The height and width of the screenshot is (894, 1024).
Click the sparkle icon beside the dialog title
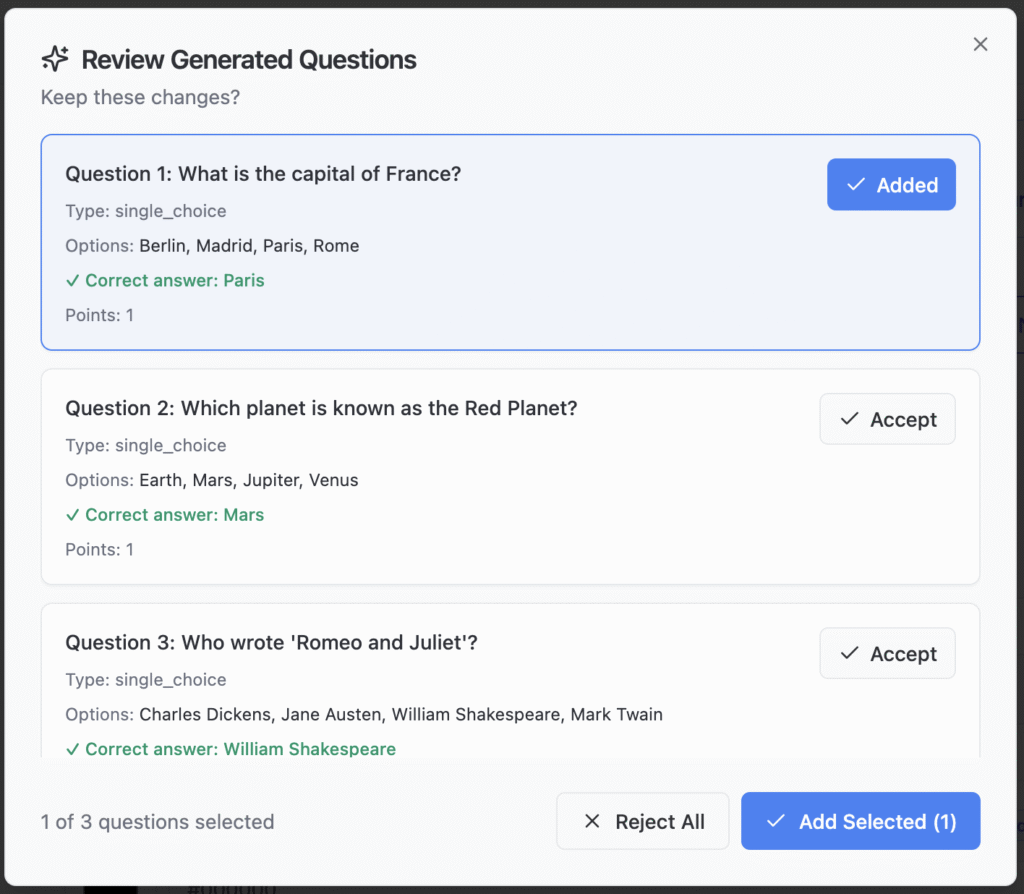(55, 59)
